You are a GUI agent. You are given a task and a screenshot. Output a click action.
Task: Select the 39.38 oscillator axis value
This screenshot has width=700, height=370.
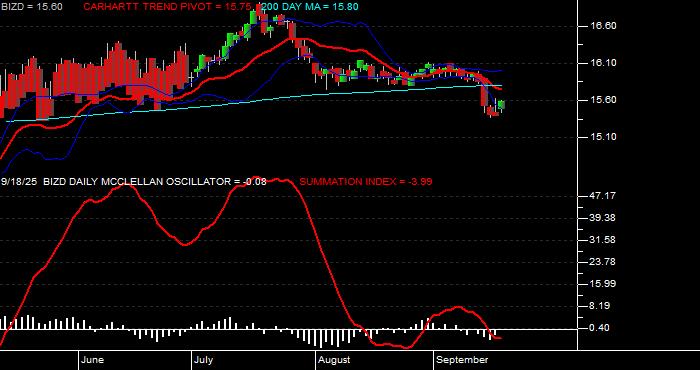click(x=603, y=218)
